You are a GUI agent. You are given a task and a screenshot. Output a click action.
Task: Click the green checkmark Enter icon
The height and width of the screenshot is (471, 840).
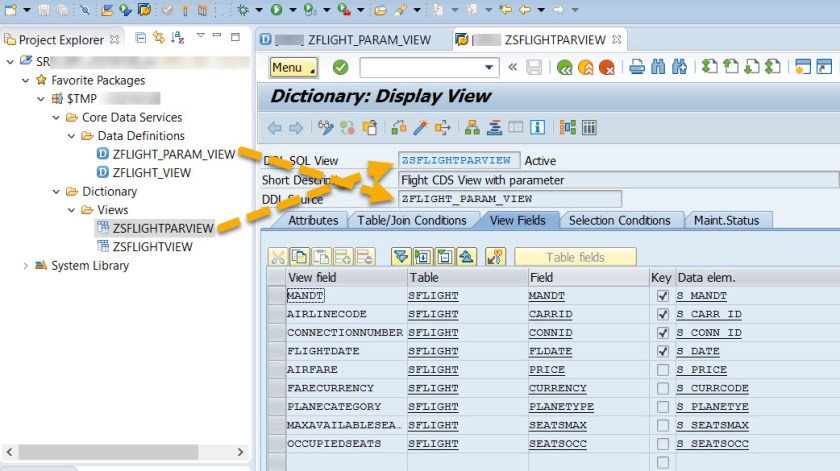340,68
